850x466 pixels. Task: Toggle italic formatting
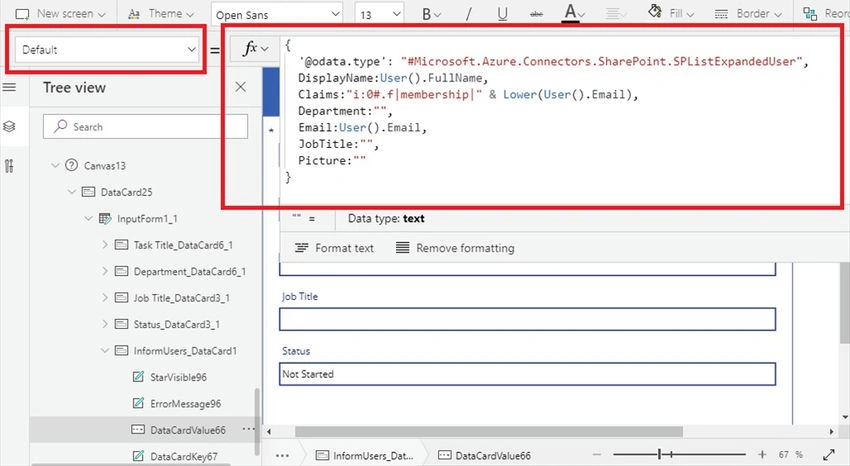coord(468,14)
